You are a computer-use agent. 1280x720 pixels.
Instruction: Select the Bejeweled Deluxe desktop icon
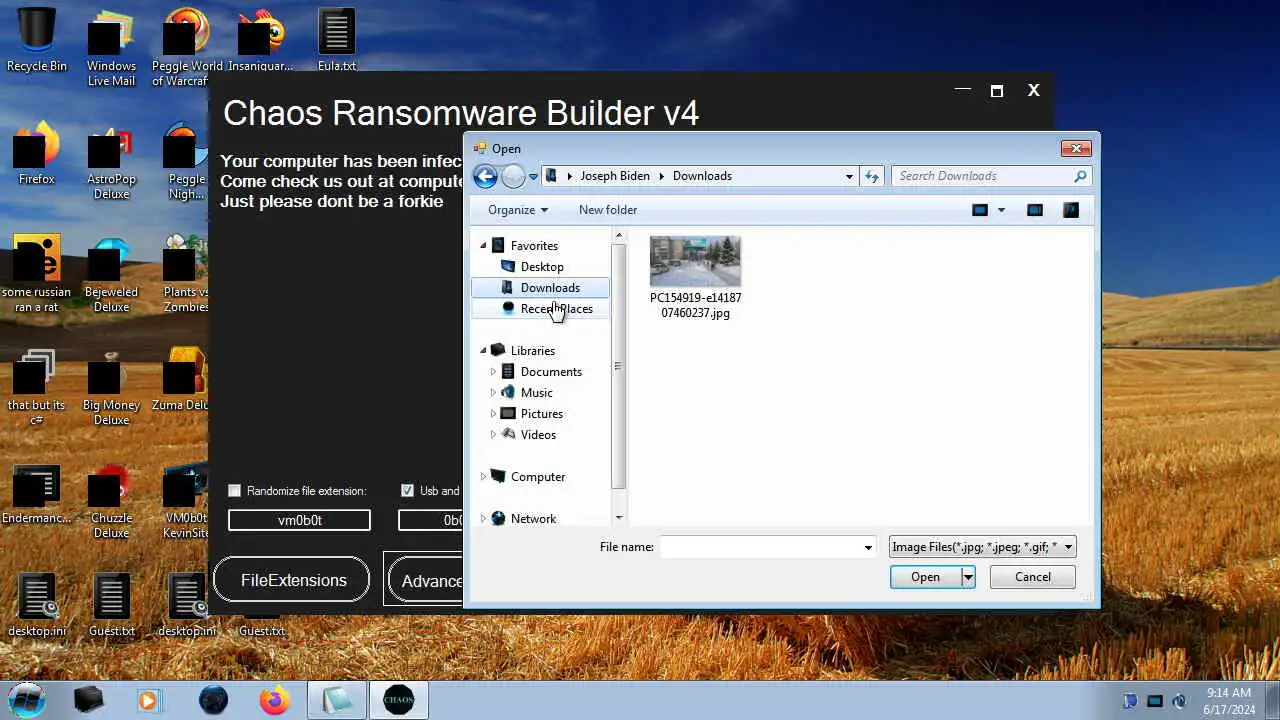tap(111, 275)
